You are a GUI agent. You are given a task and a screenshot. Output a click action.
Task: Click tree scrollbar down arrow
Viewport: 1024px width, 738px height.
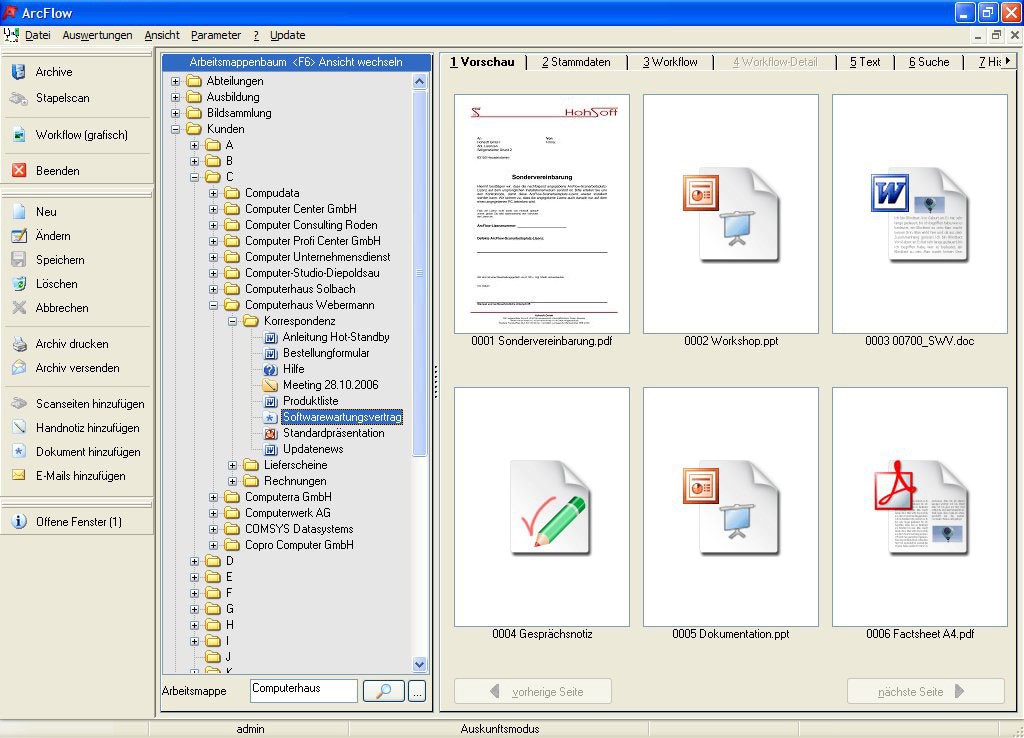click(419, 665)
